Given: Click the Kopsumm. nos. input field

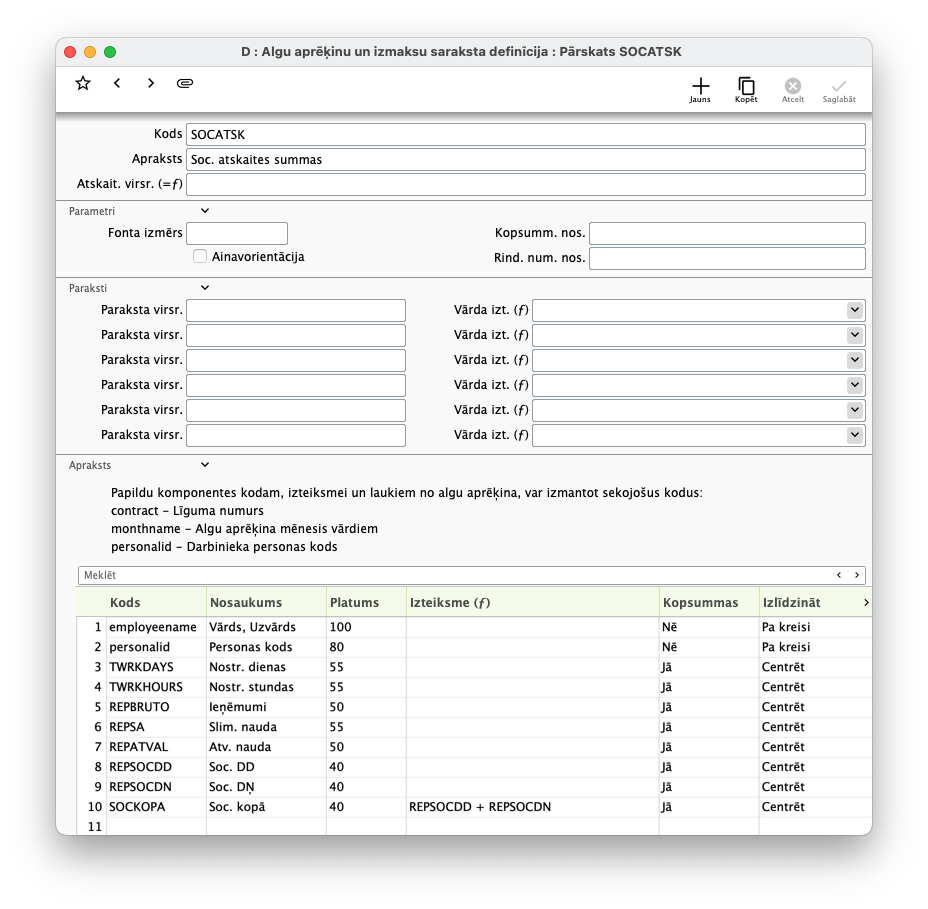Looking at the screenshot, I should pos(727,233).
